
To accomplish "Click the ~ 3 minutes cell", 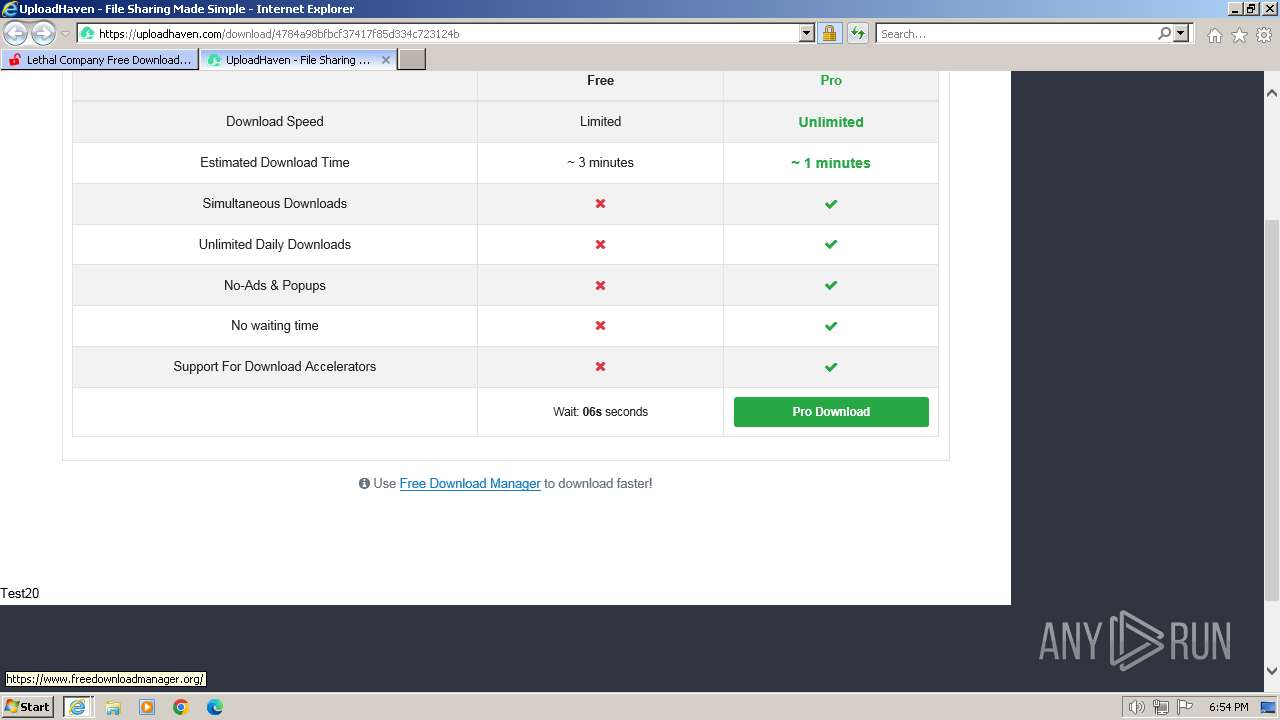I will click(x=600, y=162).
